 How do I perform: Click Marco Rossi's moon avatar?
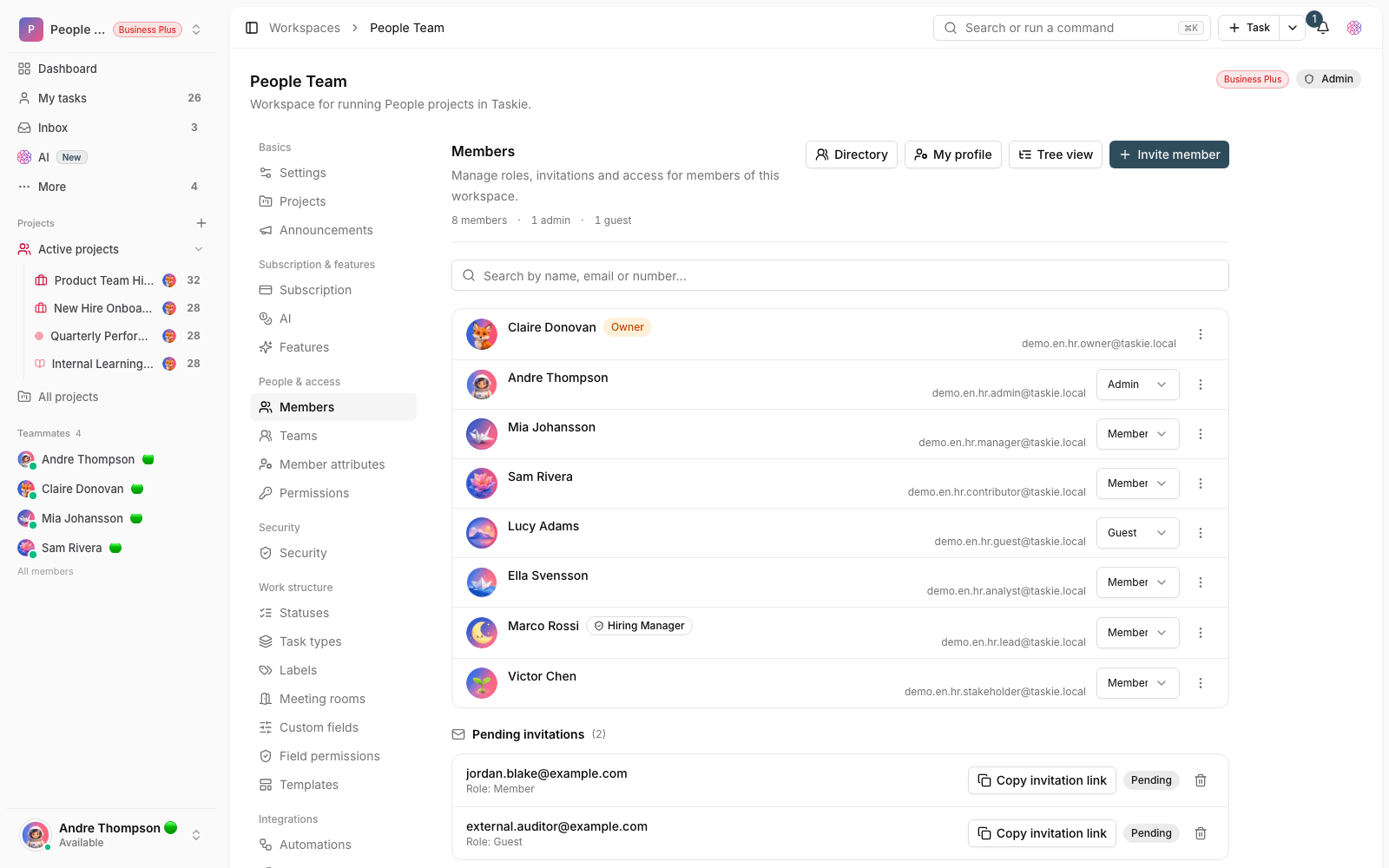point(482,633)
